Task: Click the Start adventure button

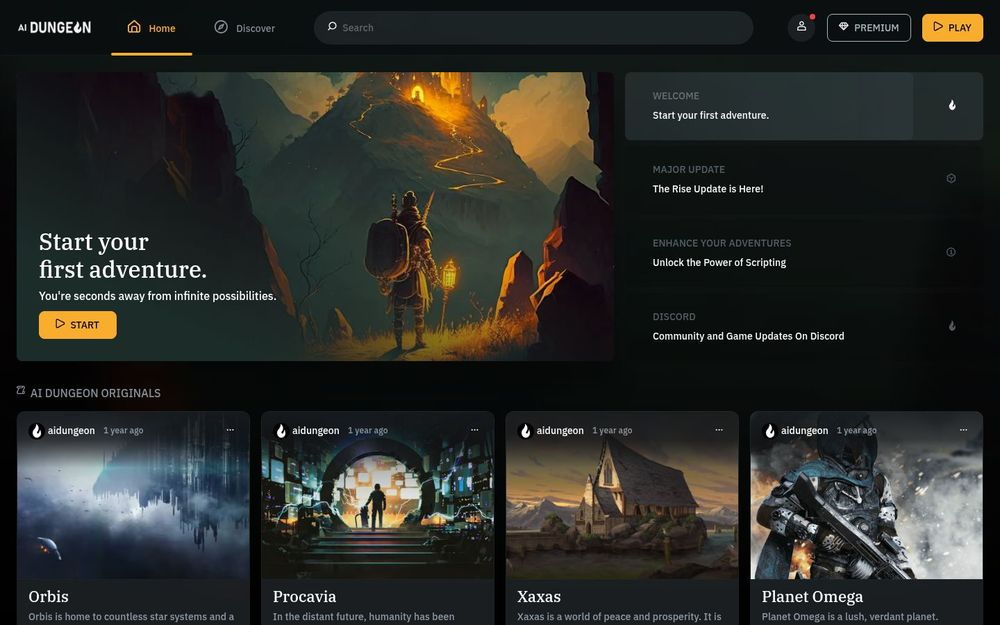Action: [78, 325]
